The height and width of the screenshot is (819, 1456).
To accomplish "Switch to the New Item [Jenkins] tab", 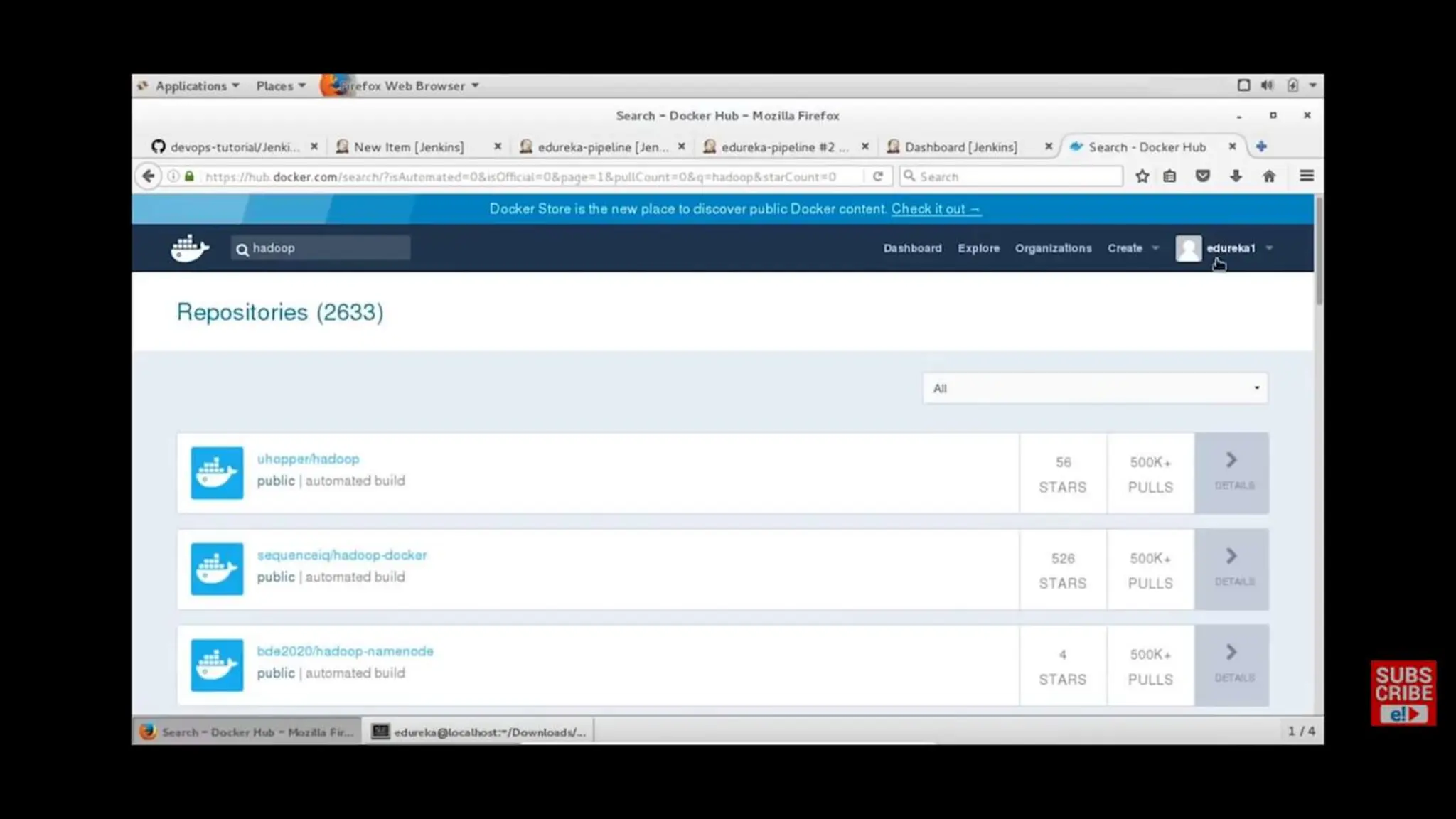I will pos(409,147).
